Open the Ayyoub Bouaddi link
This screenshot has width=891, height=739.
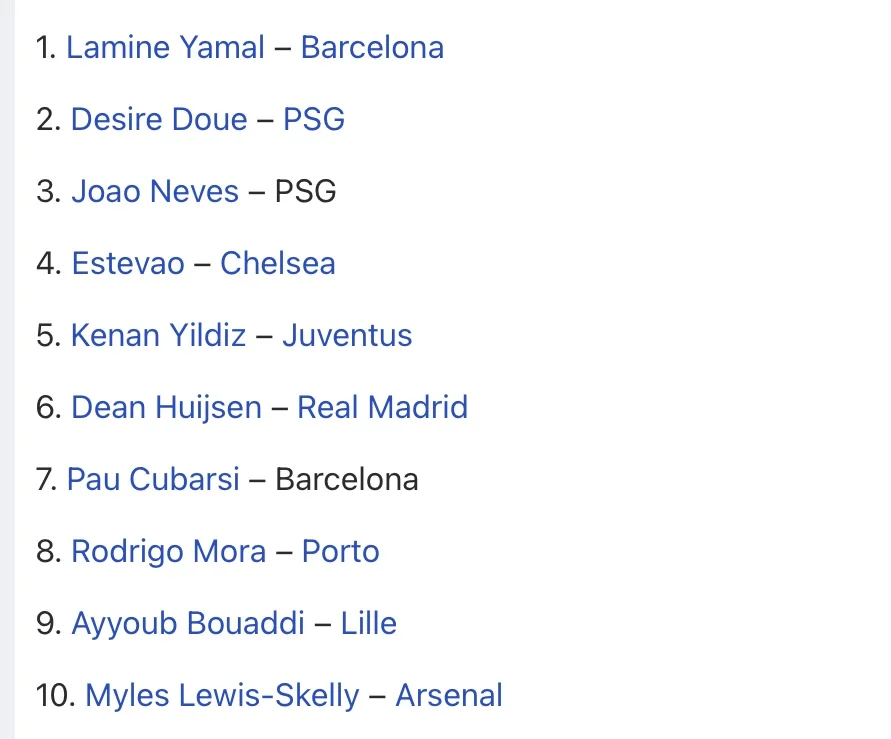pos(188,624)
